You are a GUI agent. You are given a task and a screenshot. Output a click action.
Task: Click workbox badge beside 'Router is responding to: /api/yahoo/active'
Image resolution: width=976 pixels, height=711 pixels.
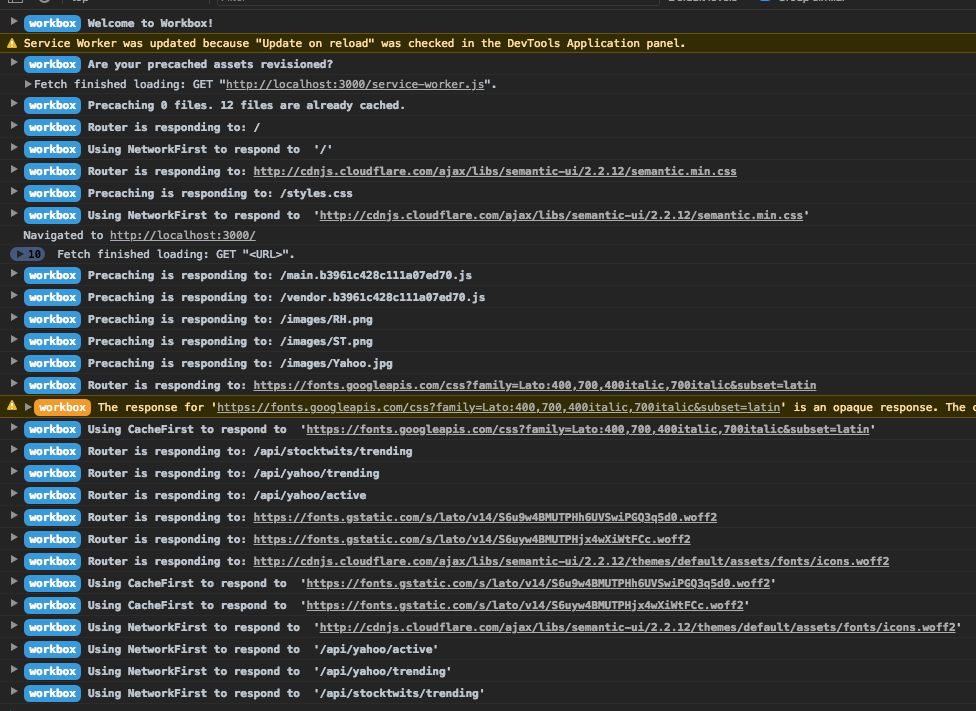[52, 495]
